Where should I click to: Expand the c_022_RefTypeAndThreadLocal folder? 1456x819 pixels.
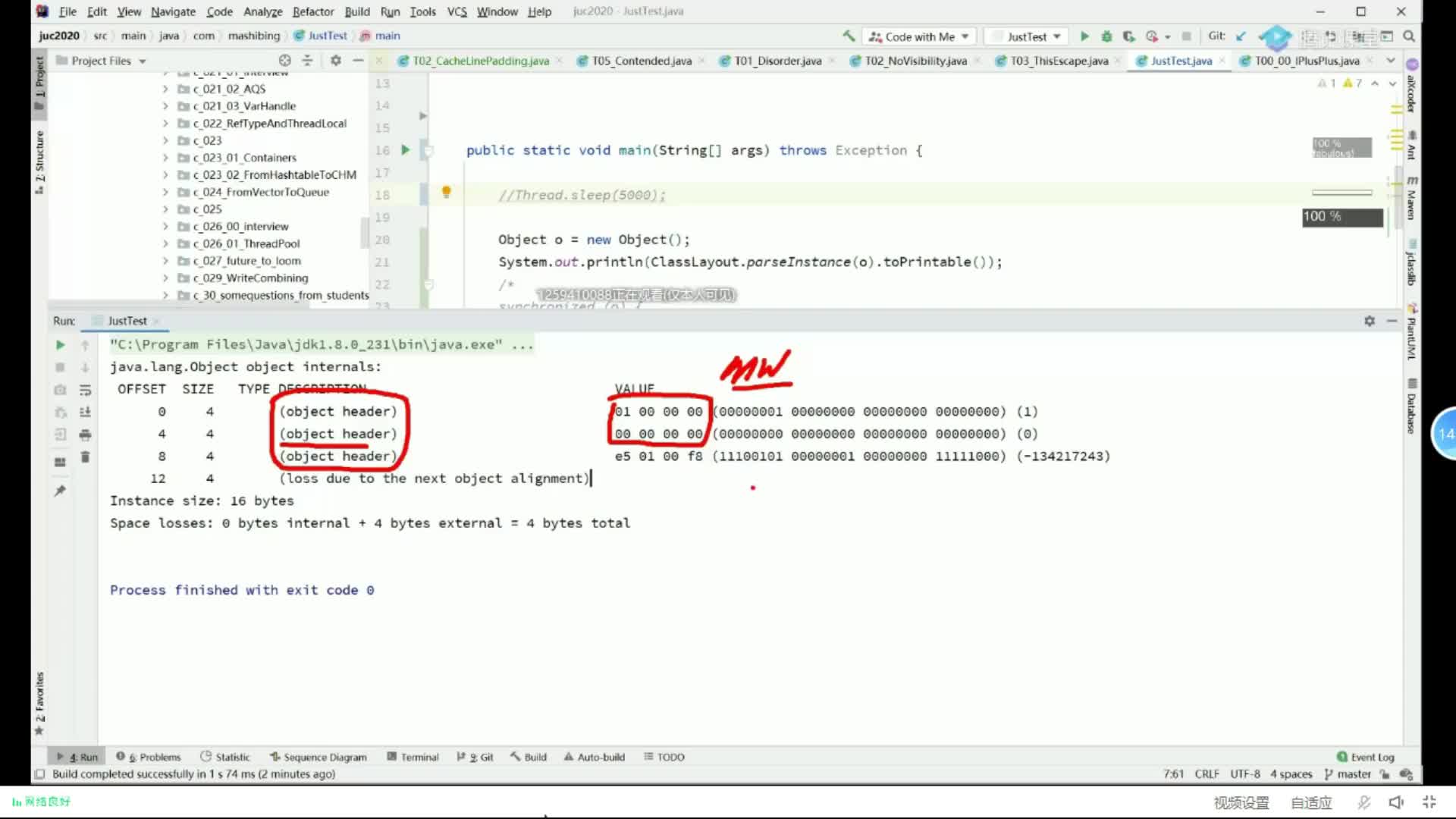pyautogui.click(x=165, y=124)
